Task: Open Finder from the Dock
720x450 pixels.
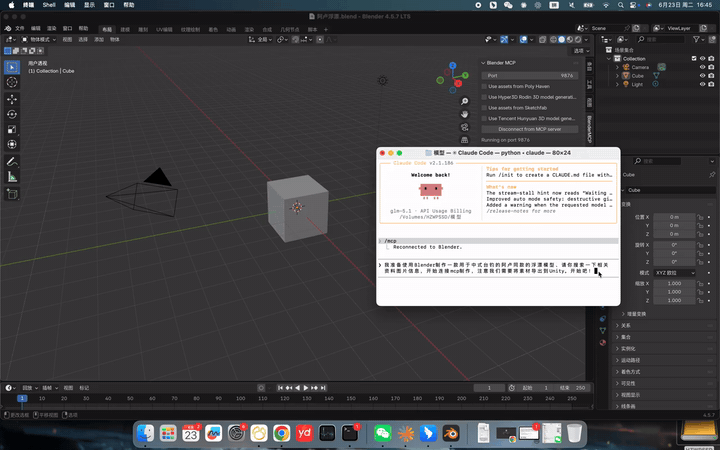Action: tap(146, 433)
